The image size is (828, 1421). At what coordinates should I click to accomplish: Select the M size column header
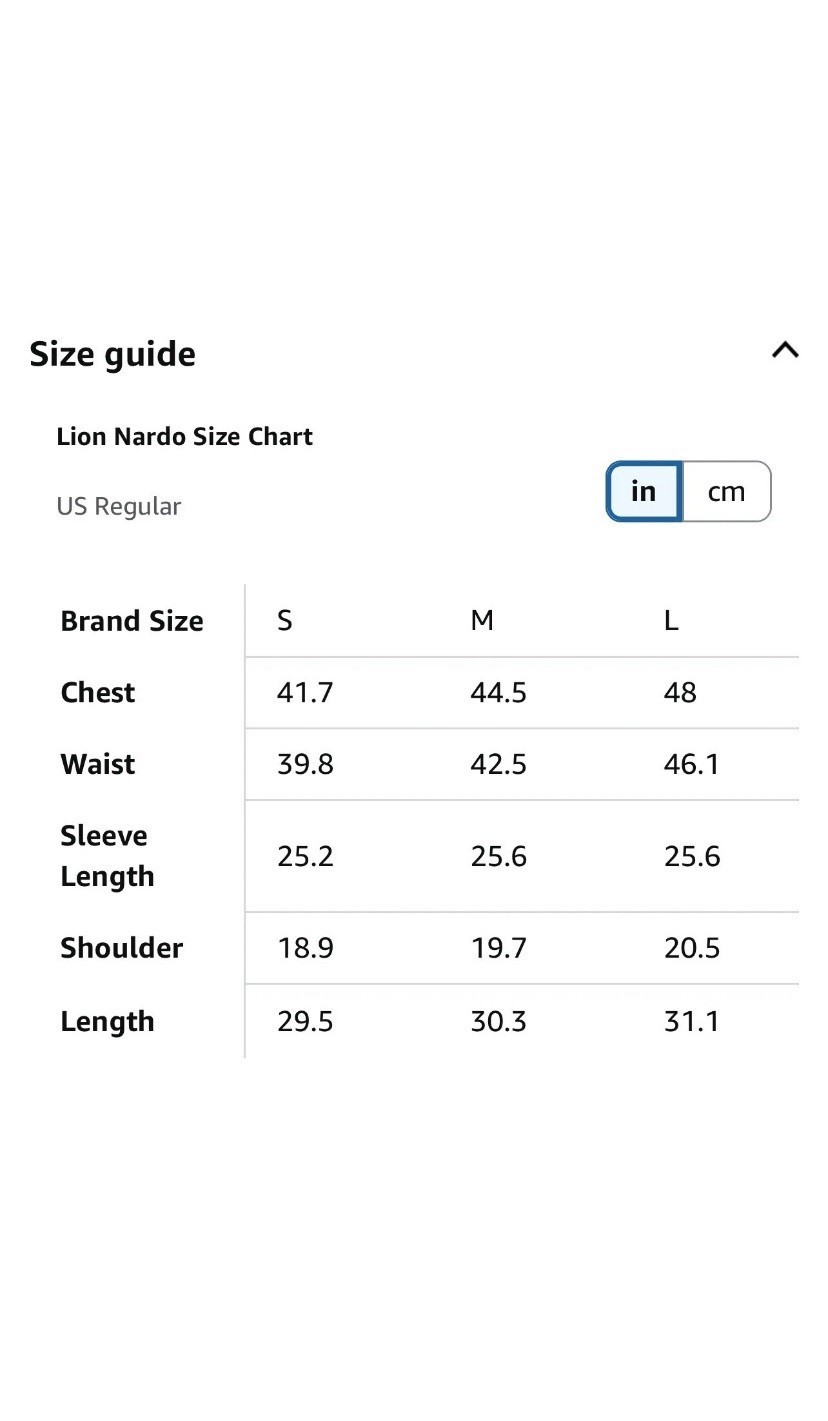click(482, 621)
